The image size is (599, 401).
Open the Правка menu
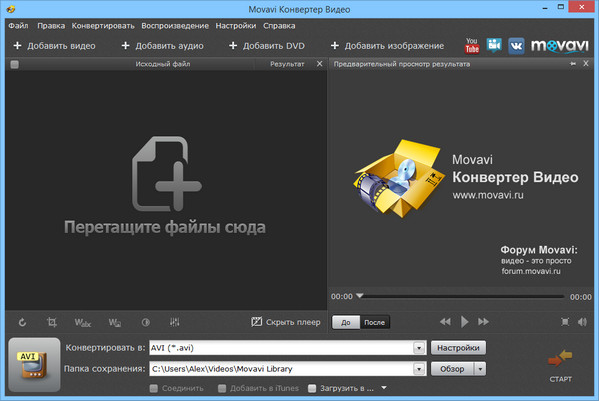tap(51, 26)
